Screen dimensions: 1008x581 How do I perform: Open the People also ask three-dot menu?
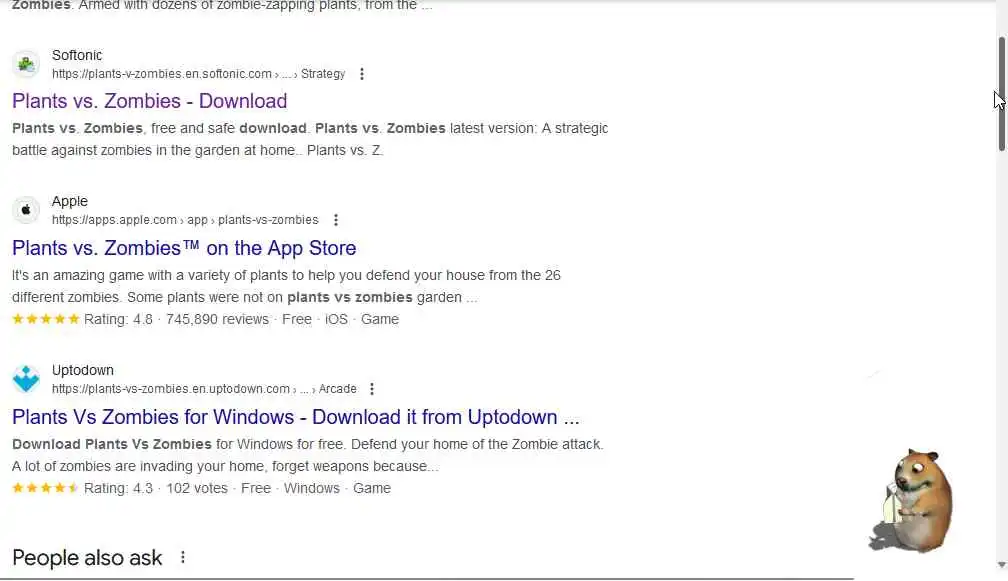[183, 557]
